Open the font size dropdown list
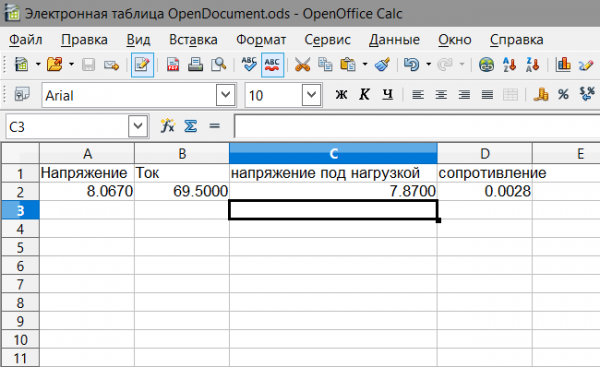This screenshot has width=600, height=367. pos(311,95)
